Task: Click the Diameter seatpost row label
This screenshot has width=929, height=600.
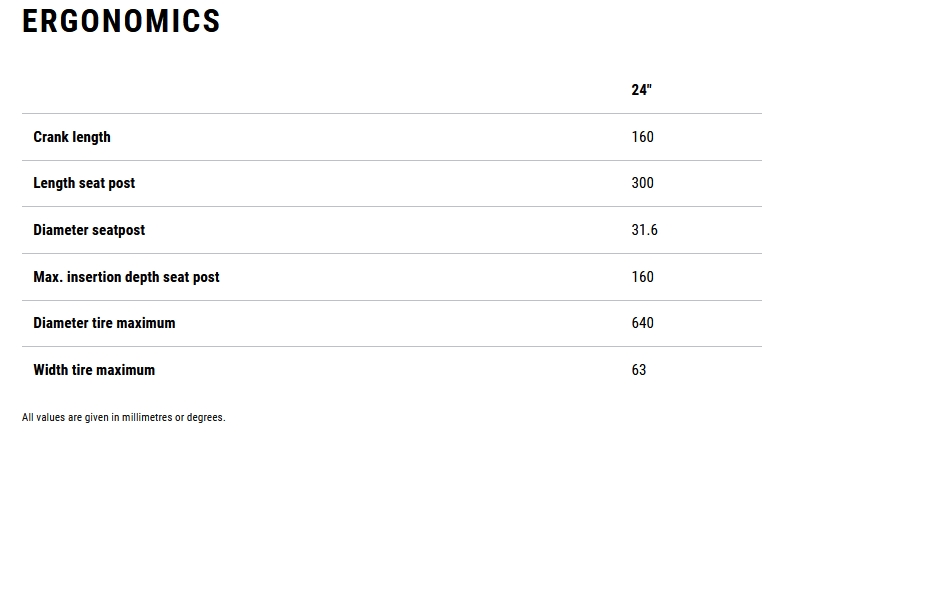Action: pyautogui.click(x=89, y=230)
